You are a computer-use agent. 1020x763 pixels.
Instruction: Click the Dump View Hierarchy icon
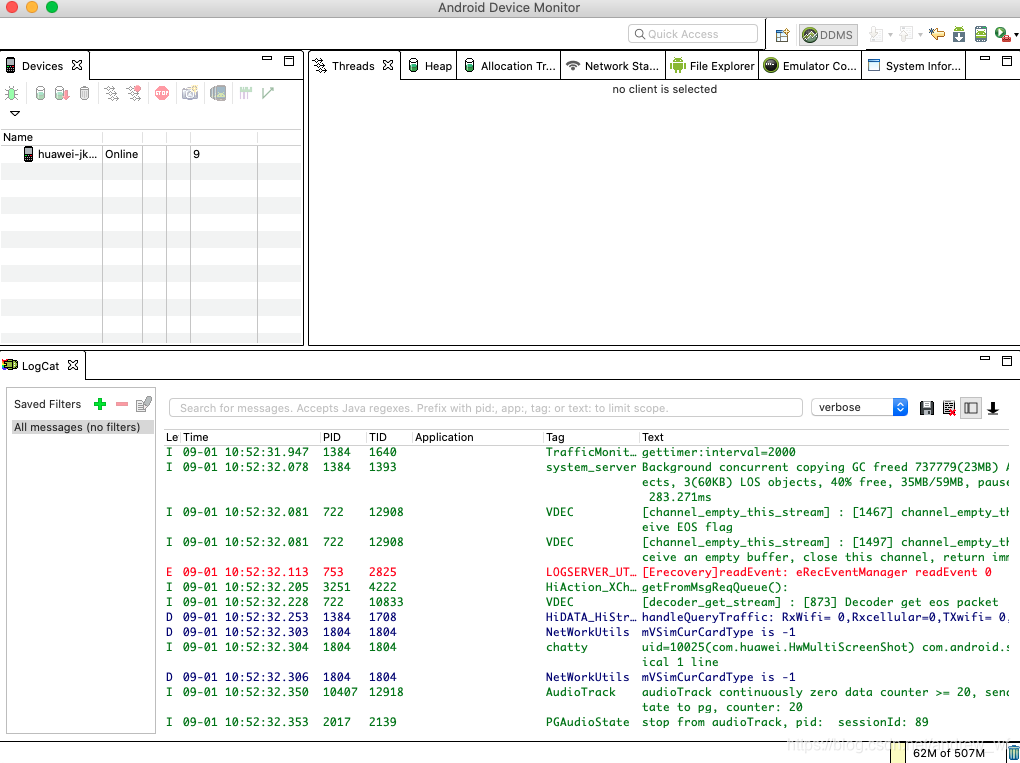pyautogui.click(x=218, y=93)
